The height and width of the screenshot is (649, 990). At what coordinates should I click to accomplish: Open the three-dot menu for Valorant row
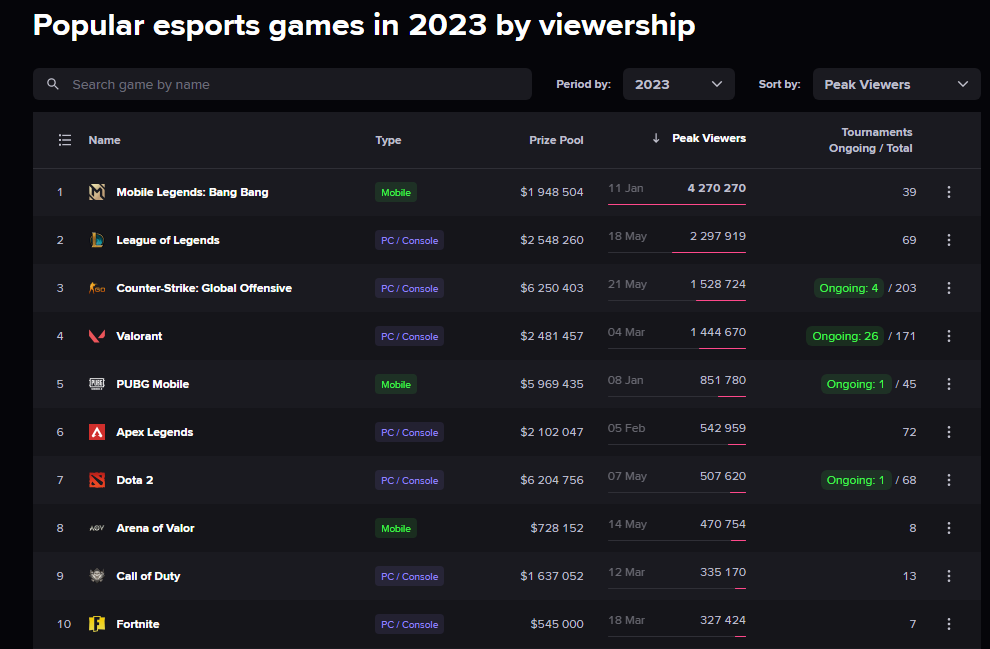(948, 336)
